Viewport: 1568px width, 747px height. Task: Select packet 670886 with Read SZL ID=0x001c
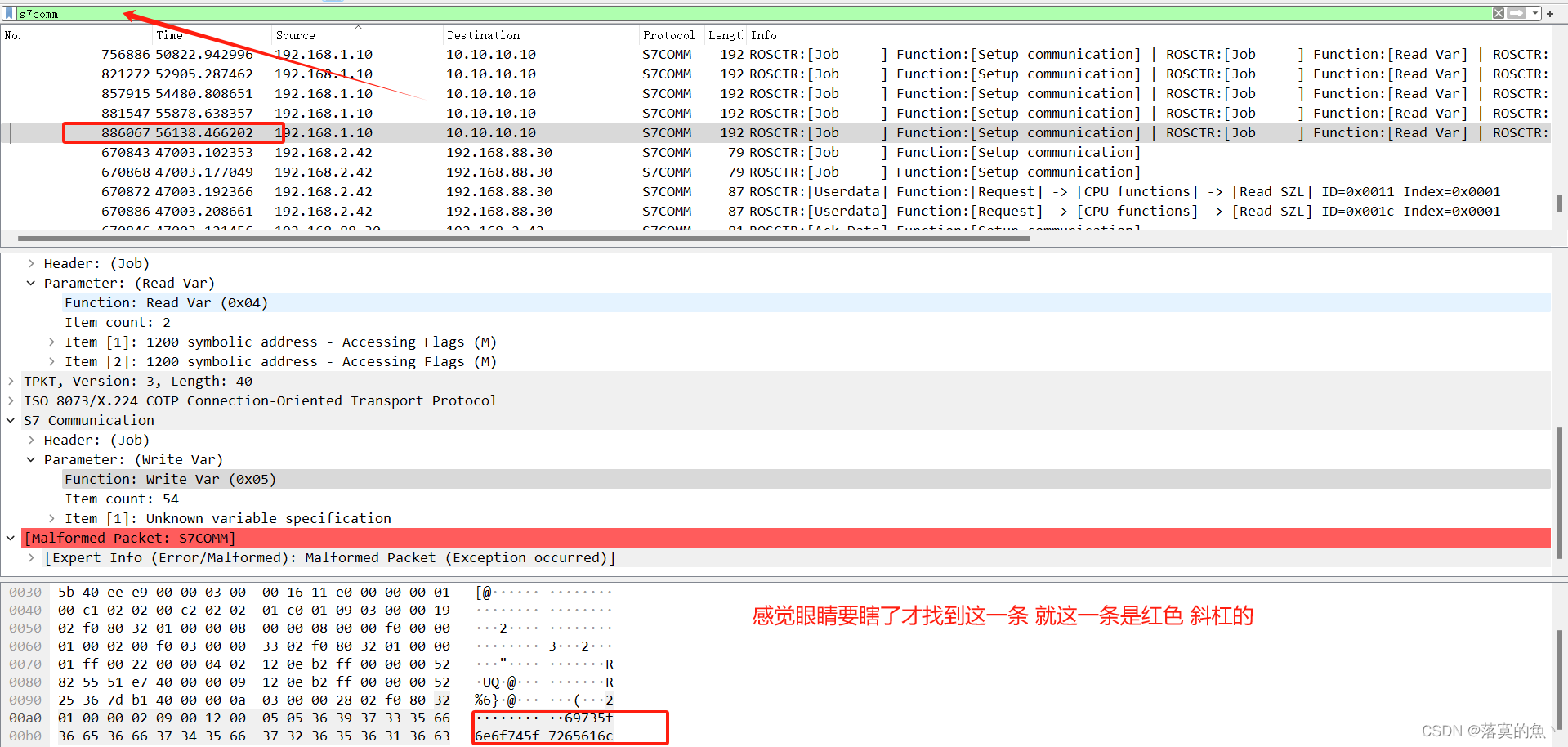(776, 211)
